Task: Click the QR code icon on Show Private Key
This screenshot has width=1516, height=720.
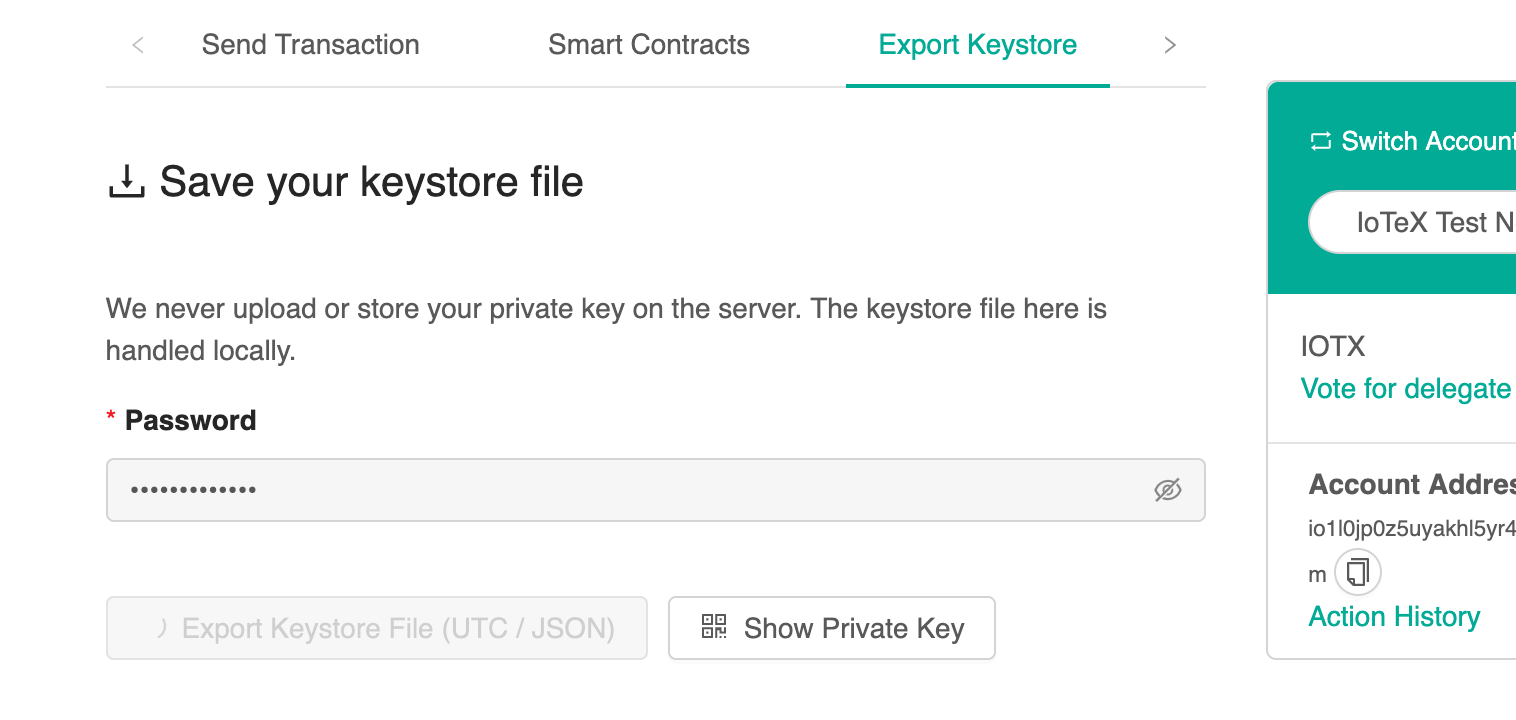Action: (x=714, y=627)
